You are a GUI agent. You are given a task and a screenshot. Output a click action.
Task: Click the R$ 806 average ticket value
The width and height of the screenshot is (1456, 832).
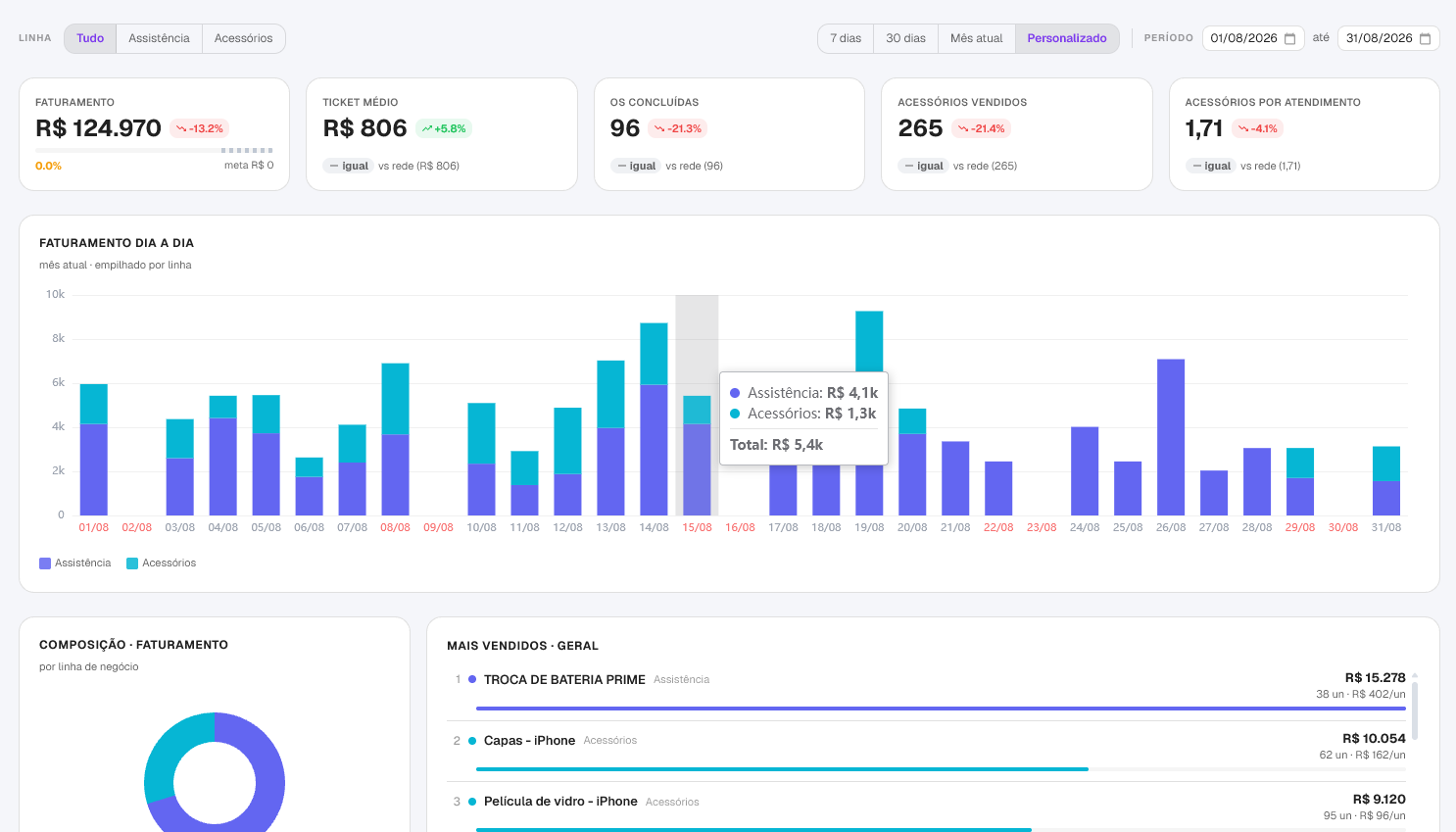pyautogui.click(x=364, y=128)
